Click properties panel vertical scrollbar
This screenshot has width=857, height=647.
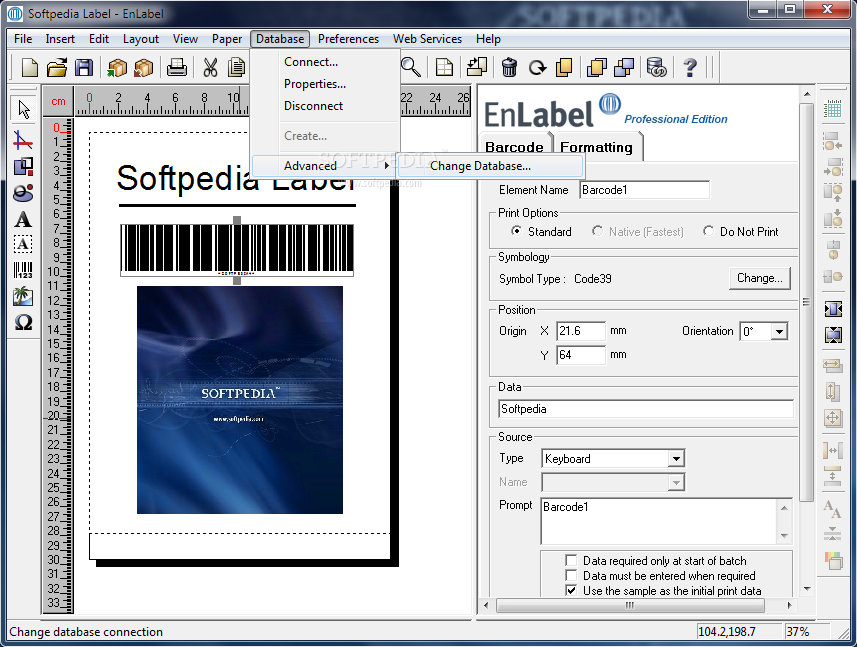coord(807,301)
